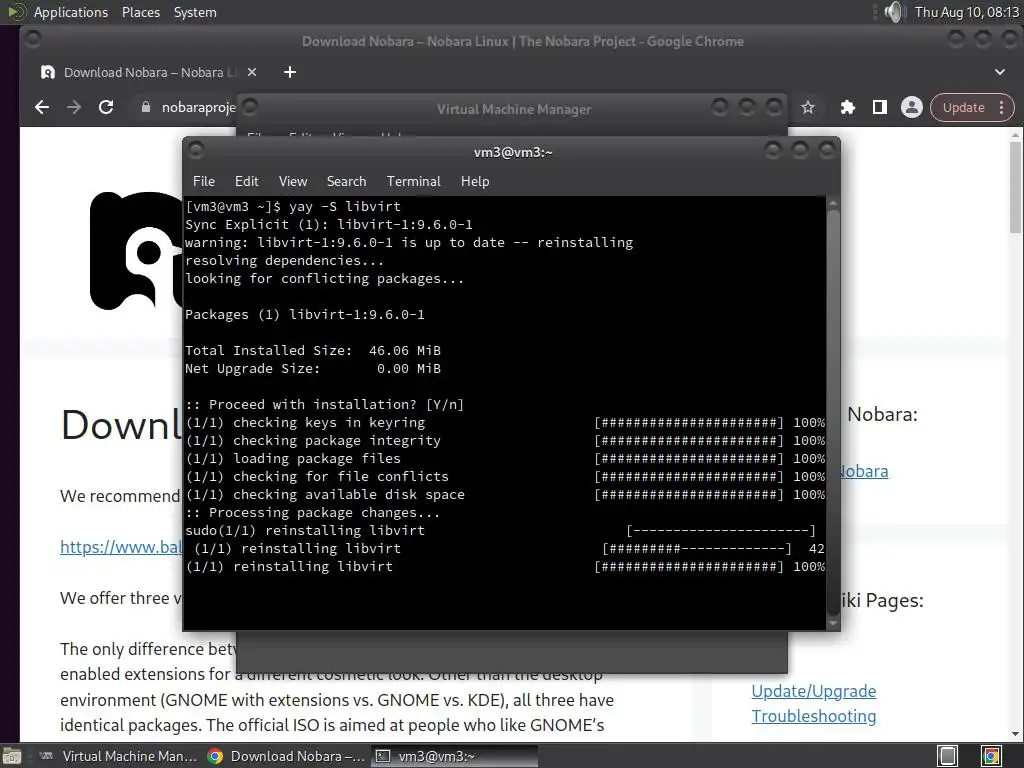
Task: Click the Virtual Machine Manager title bar
Action: point(513,109)
